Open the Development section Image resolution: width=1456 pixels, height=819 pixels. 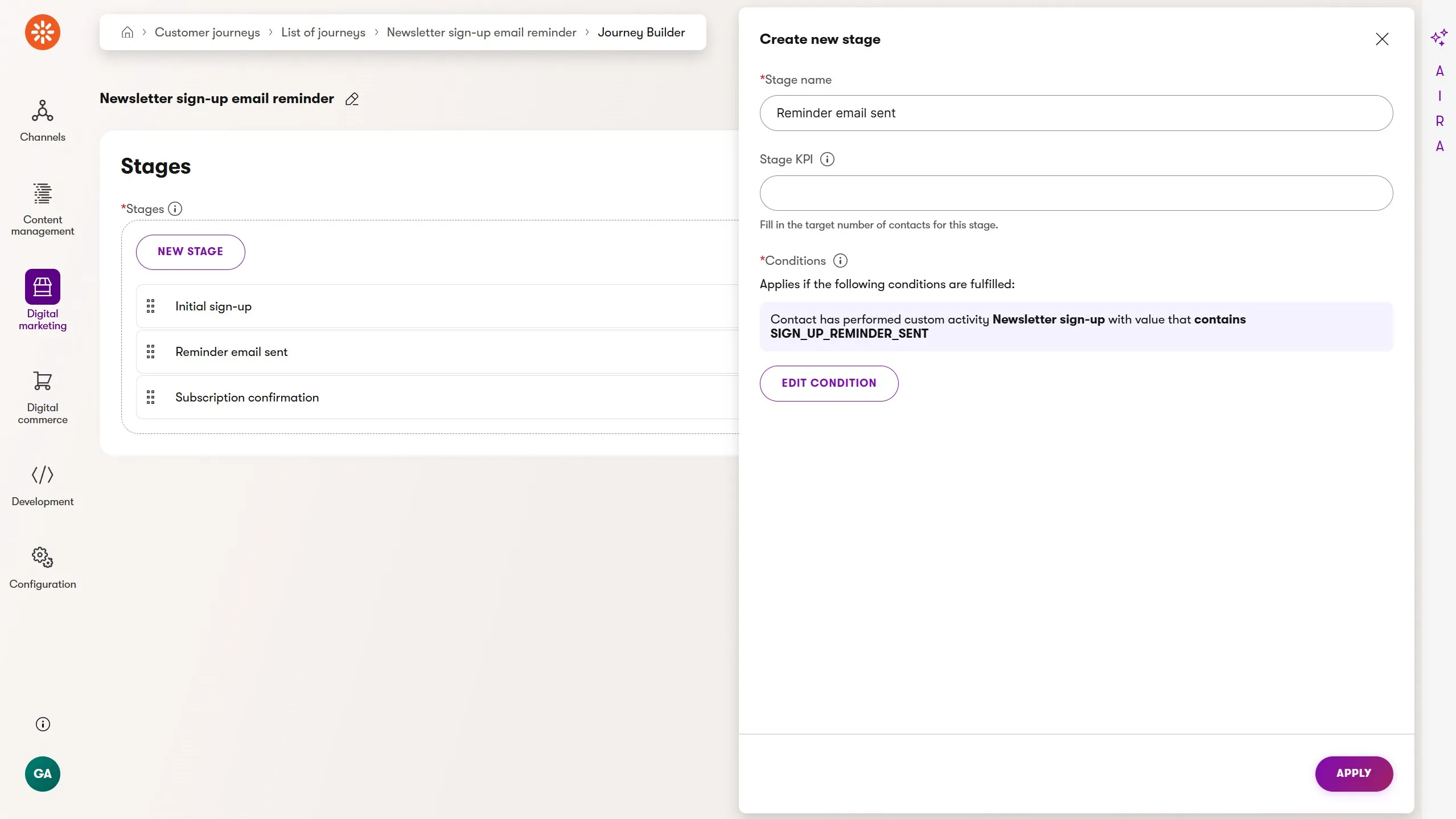43,485
